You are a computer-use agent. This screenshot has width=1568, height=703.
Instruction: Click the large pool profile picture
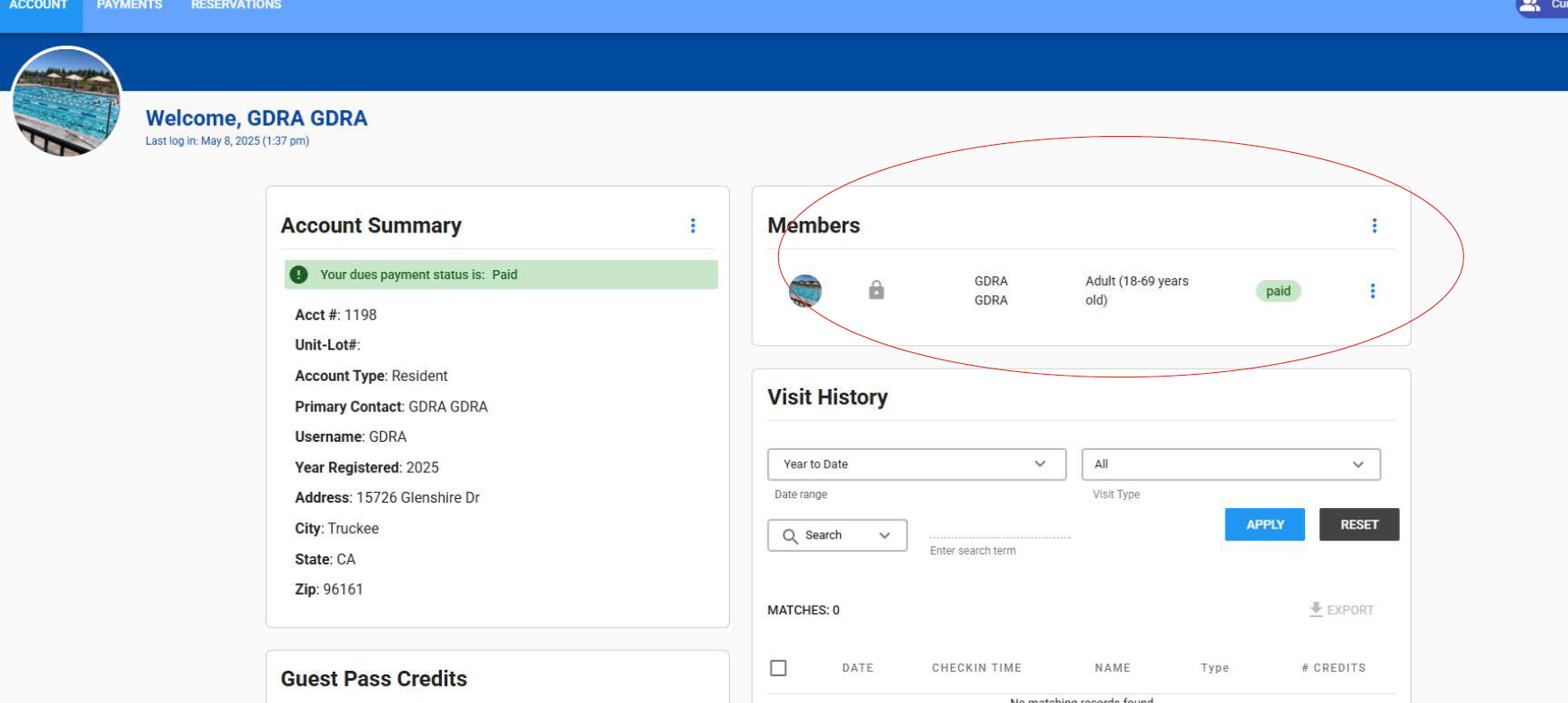pyautogui.click(x=67, y=101)
